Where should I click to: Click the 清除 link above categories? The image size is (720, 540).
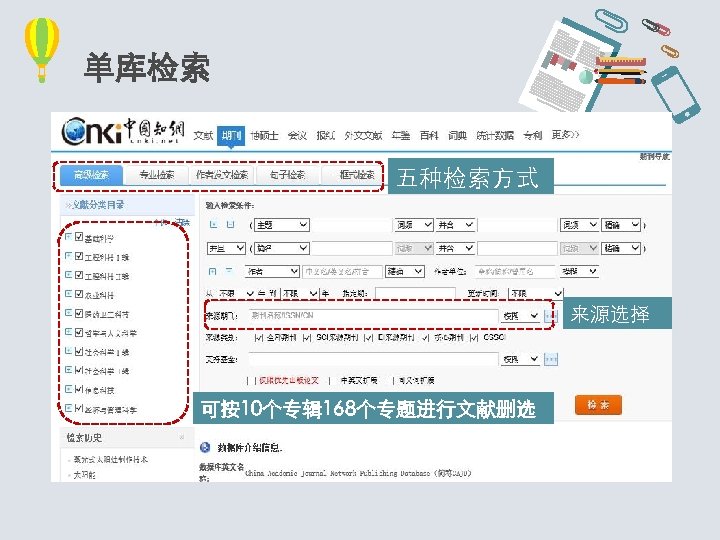tap(183, 223)
